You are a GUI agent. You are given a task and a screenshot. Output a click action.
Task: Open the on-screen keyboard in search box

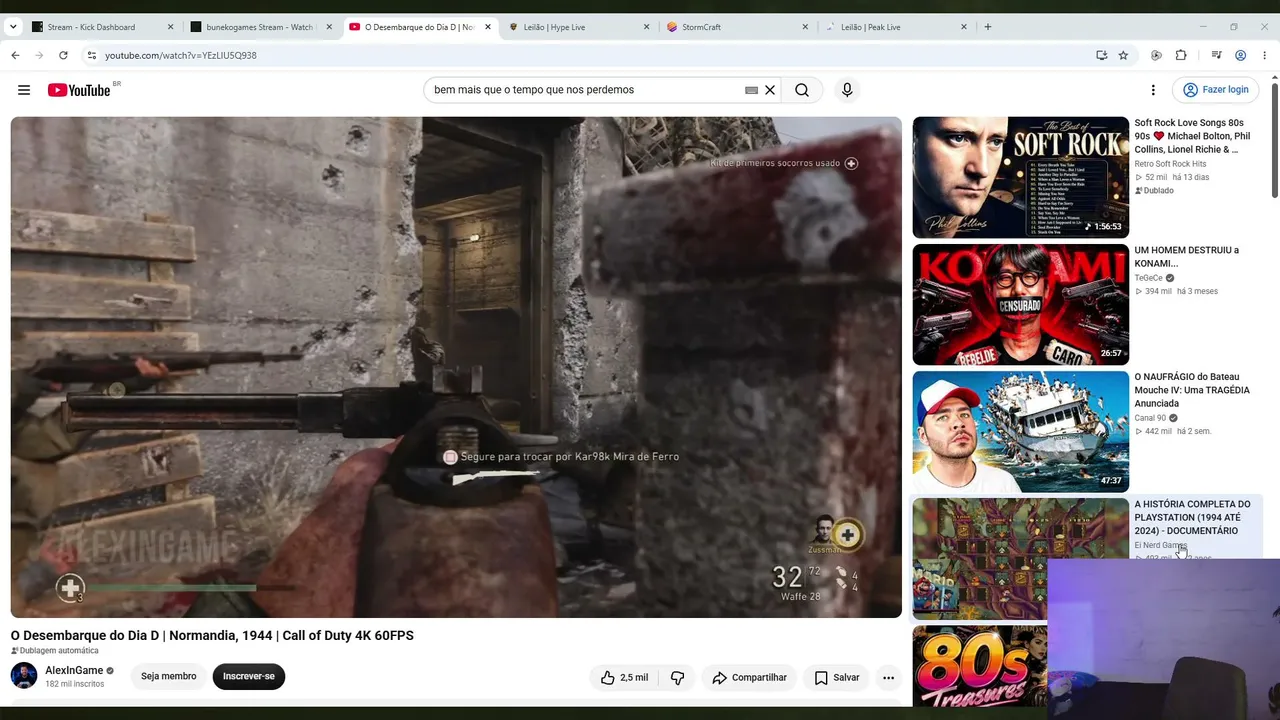coord(751,90)
